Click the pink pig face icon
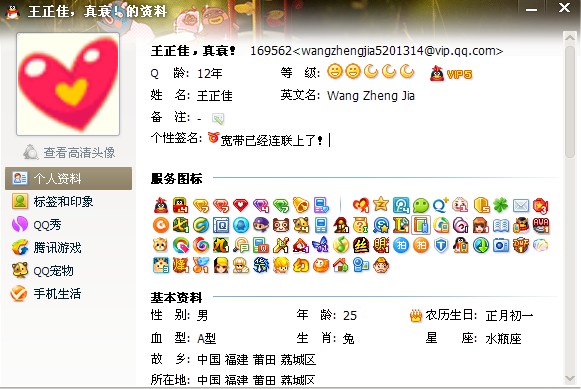Screen dimensions: 581x389 [461, 205]
